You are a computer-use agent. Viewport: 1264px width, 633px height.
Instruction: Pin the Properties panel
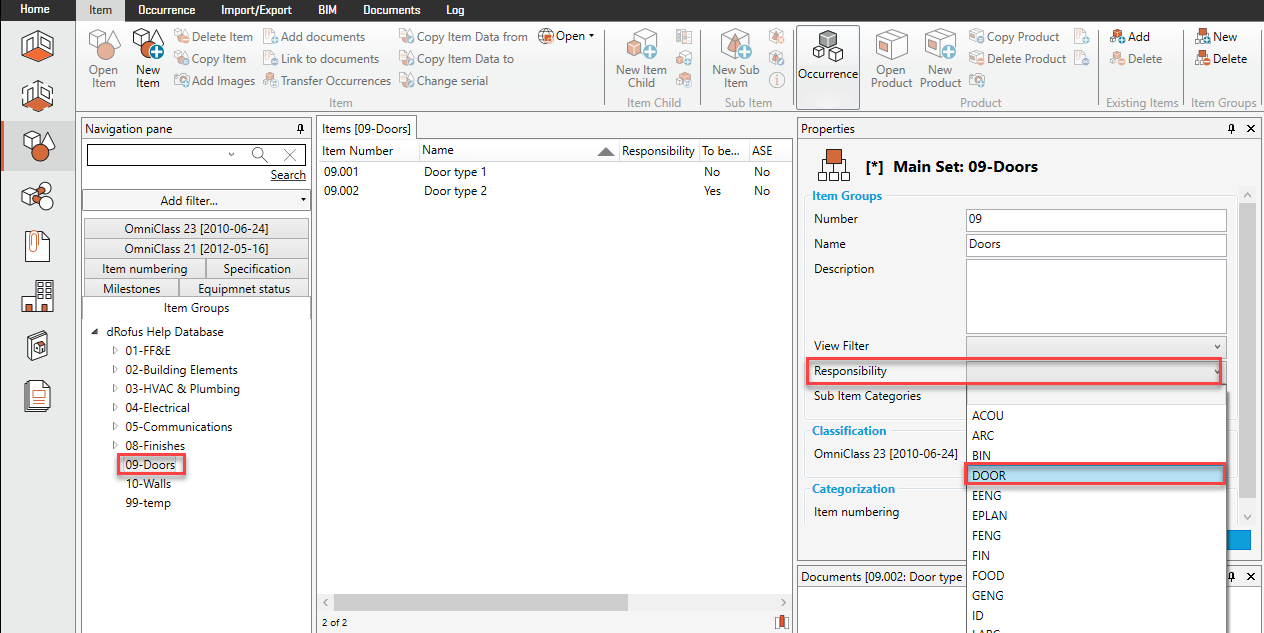1232,129
